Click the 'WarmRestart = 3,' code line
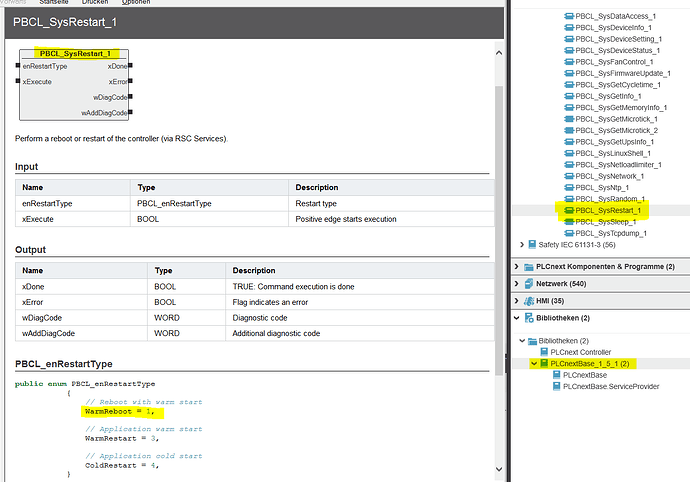This screenshot has height=482, width=690. click(122, 439)
